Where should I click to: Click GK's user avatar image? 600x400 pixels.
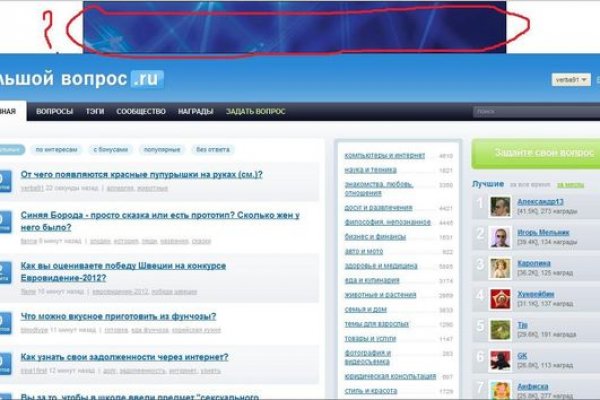point(501,359)
